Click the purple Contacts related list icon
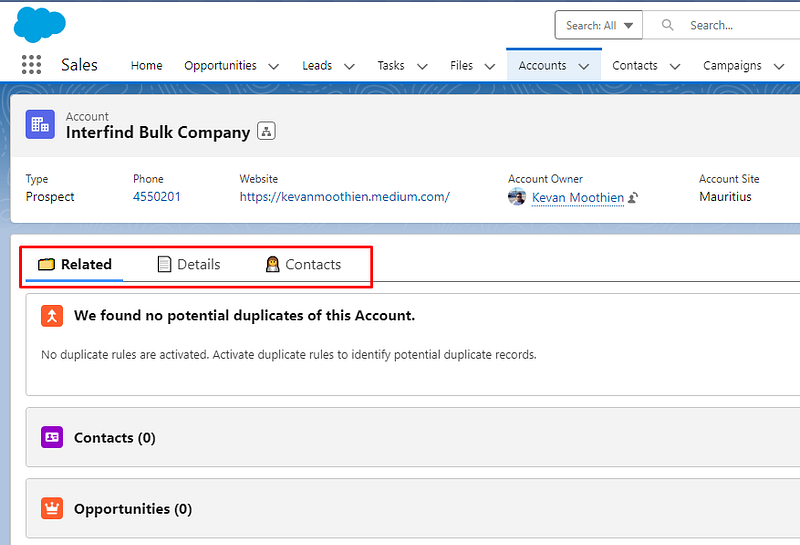 coord(52,437)
